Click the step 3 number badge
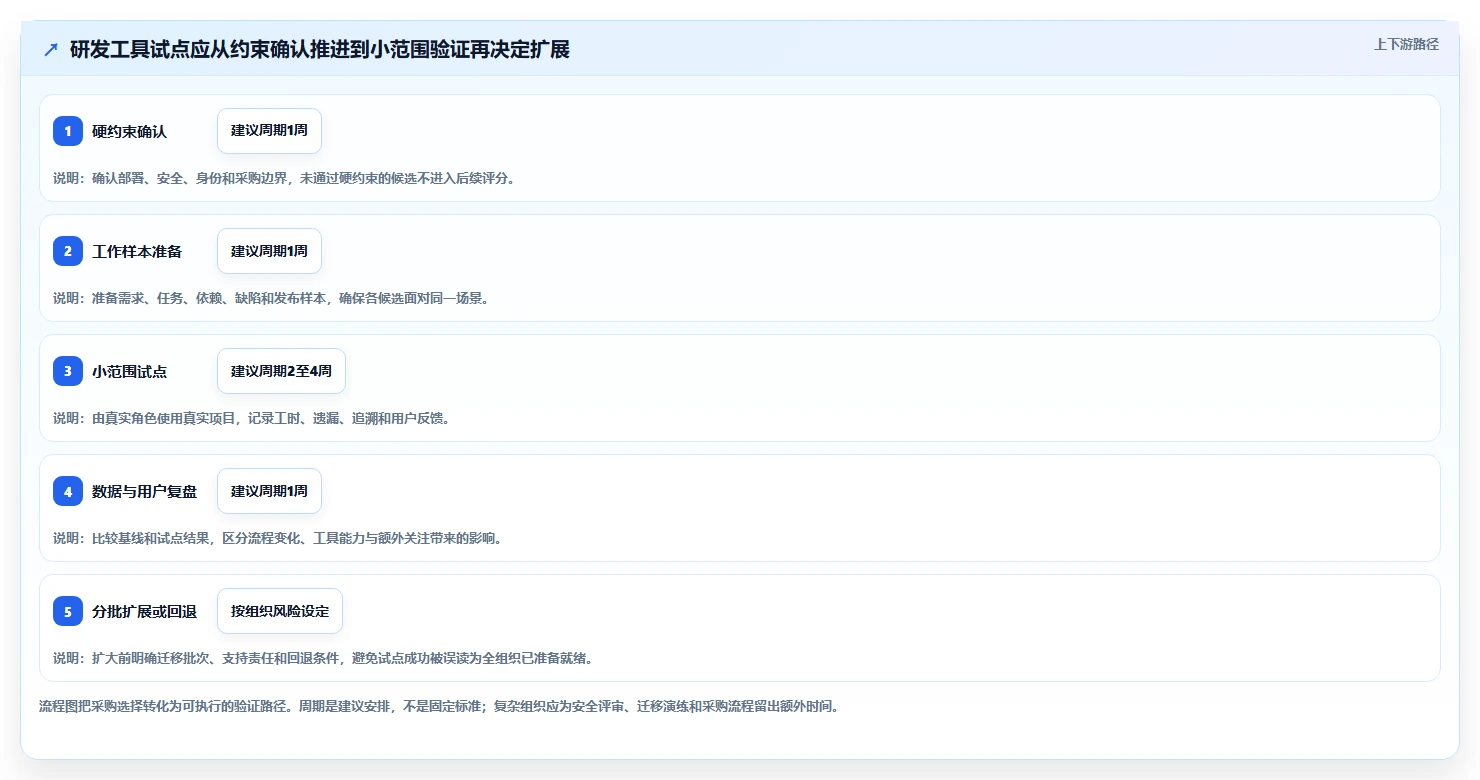This screenshot has height=780, width=1480. click(x=68, y=371)
